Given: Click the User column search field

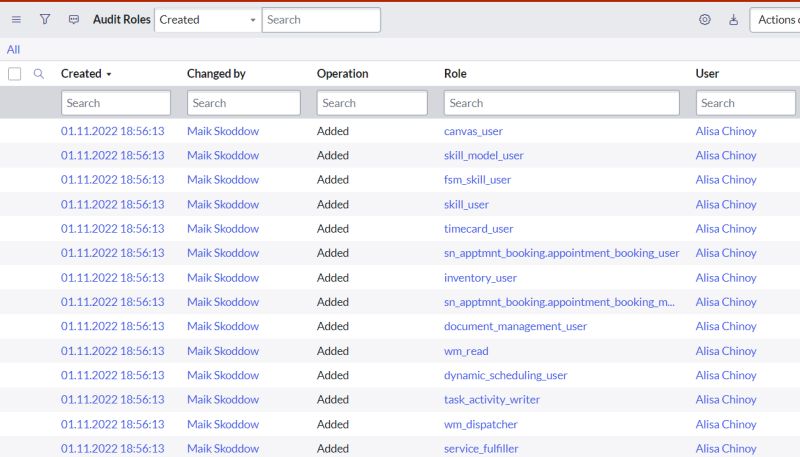Looking at the screenshot, I should (745, 103).
